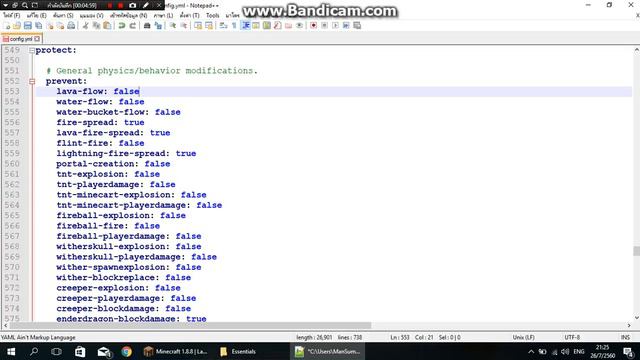
Task: Collapse the prevent: fold marker on line 552
Action: (32, 82)
